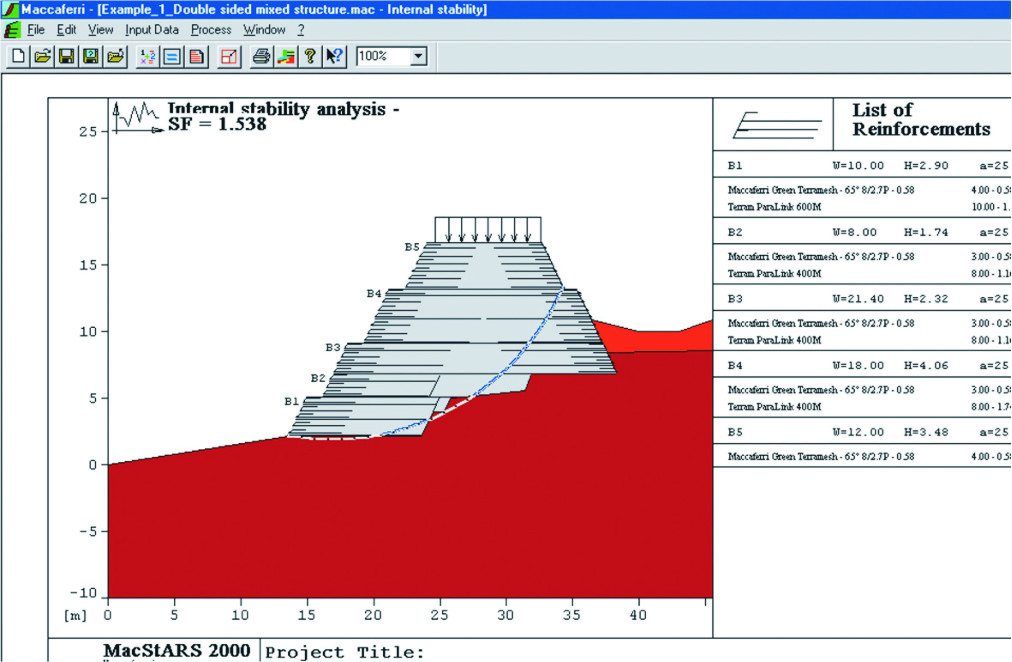Click the Save As floppy icon with question mark

coord(91,57)
